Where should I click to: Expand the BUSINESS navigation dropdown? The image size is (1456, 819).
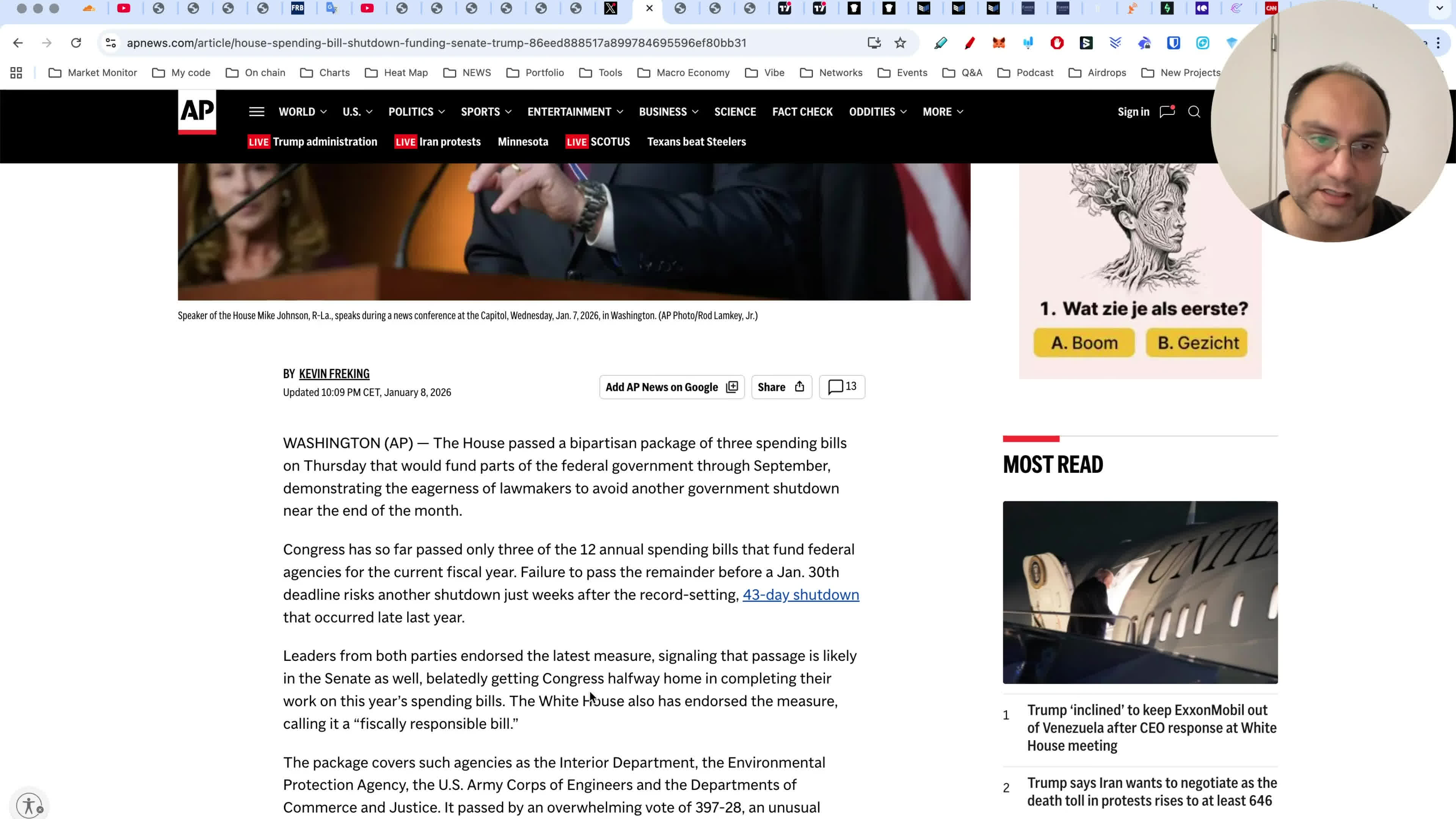tap(668, 112)
